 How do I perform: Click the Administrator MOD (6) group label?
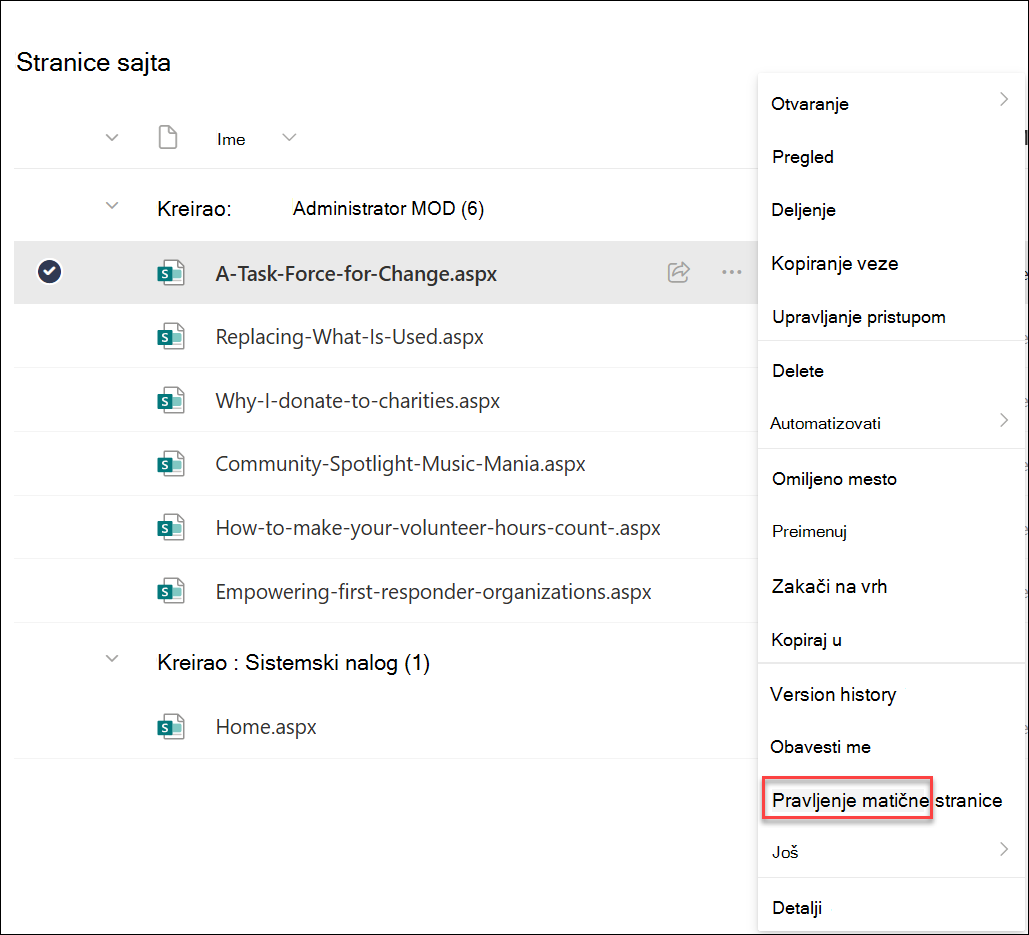click(388, 209)
